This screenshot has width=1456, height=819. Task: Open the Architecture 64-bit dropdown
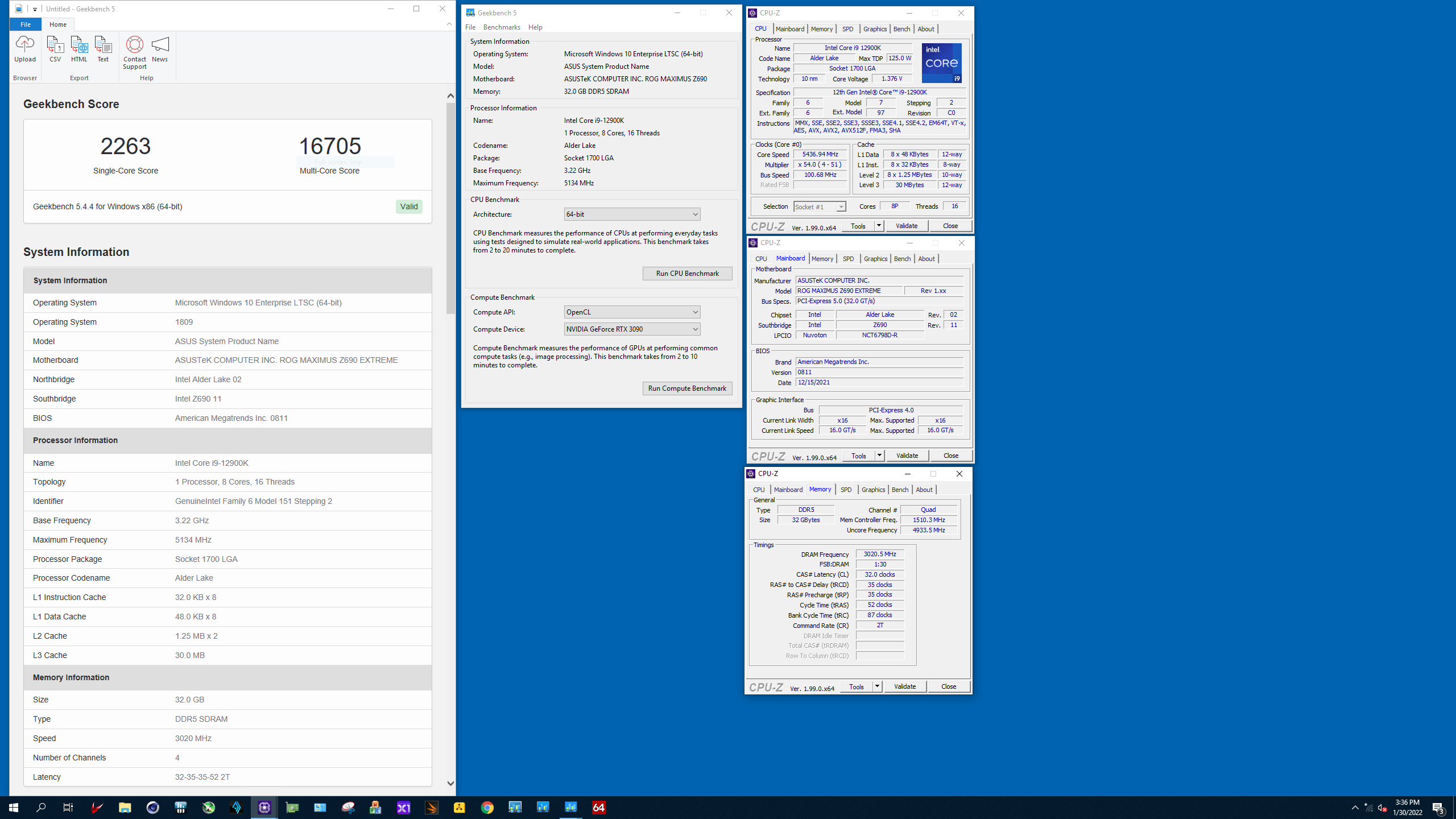(632, 214)
